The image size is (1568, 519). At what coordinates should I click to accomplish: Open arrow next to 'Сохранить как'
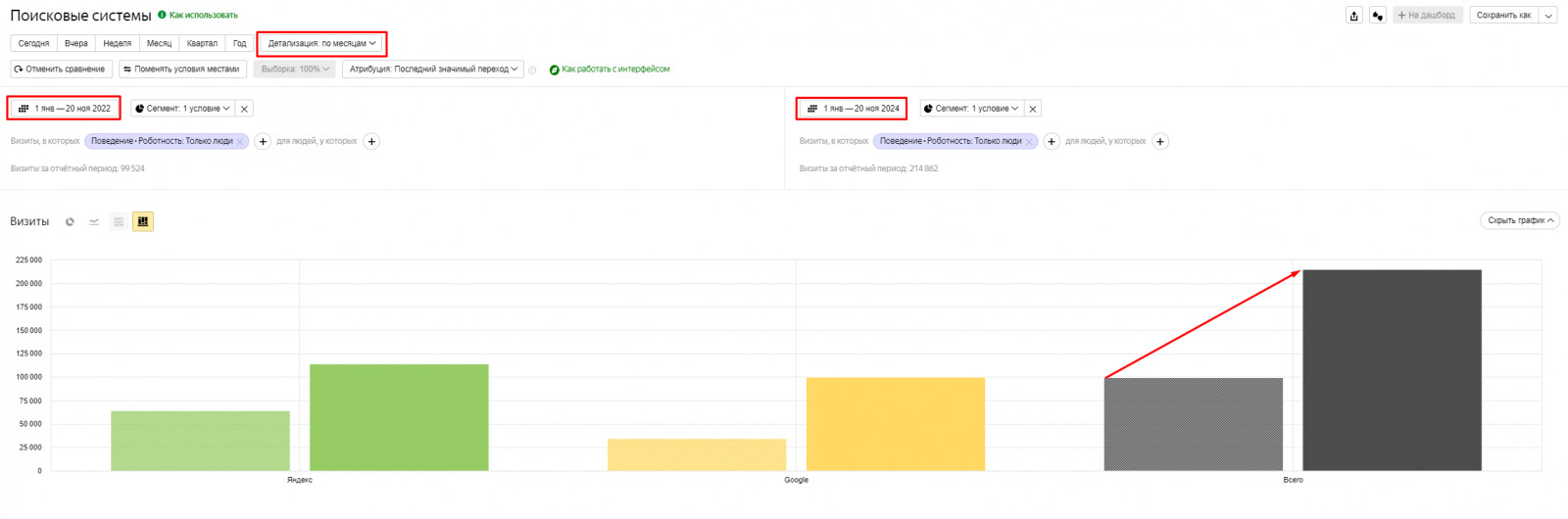pos(1549,16)
